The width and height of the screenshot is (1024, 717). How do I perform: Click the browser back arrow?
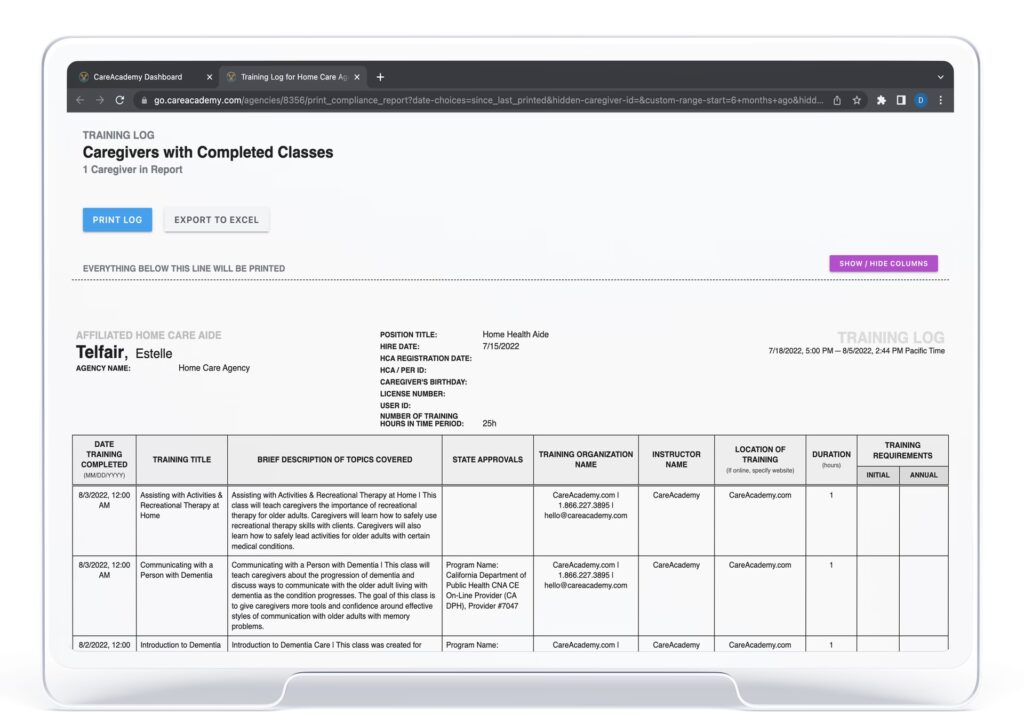(x=81, y=100)
